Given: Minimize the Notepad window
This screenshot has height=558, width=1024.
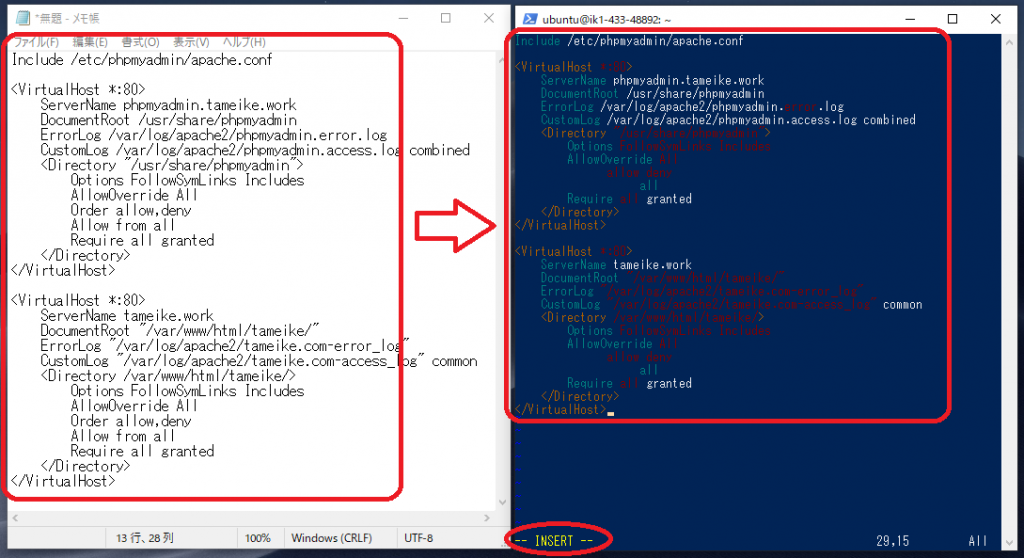Looking at the screenshot, I should pos(401,19).
